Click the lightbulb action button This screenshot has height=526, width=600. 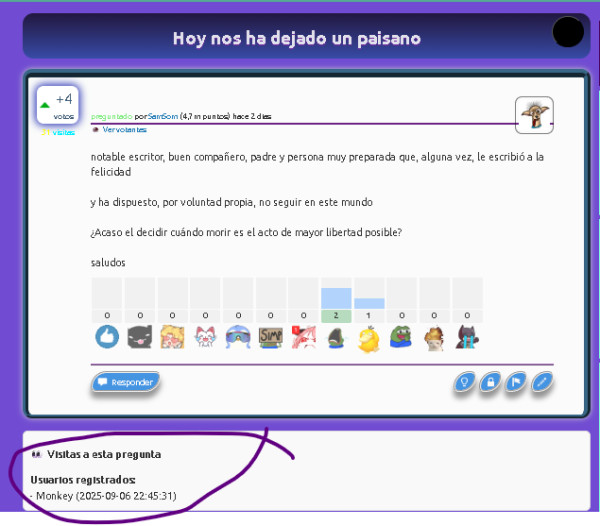464,382
